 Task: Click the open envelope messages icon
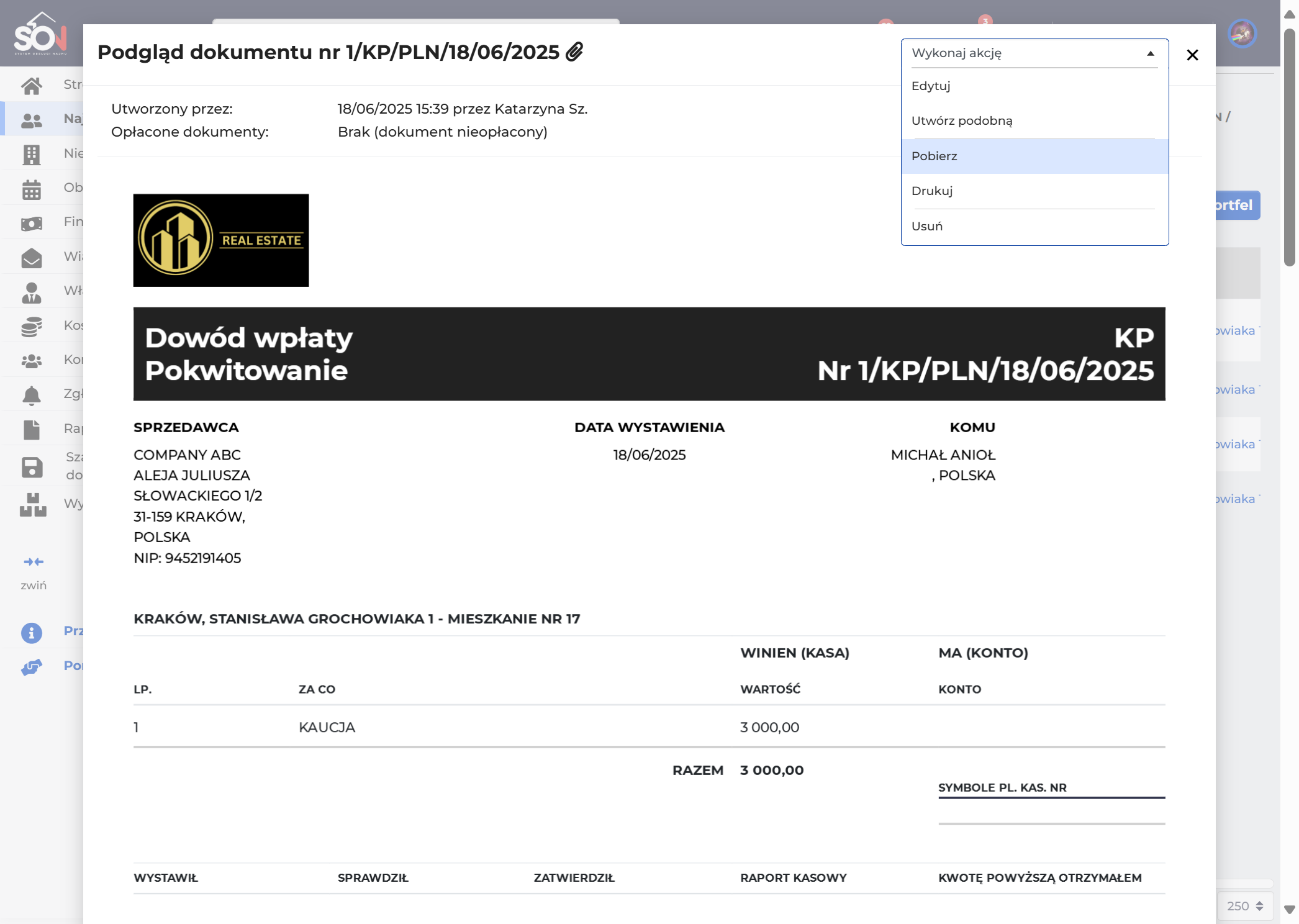pyautogui.click(x=32, y=258)
